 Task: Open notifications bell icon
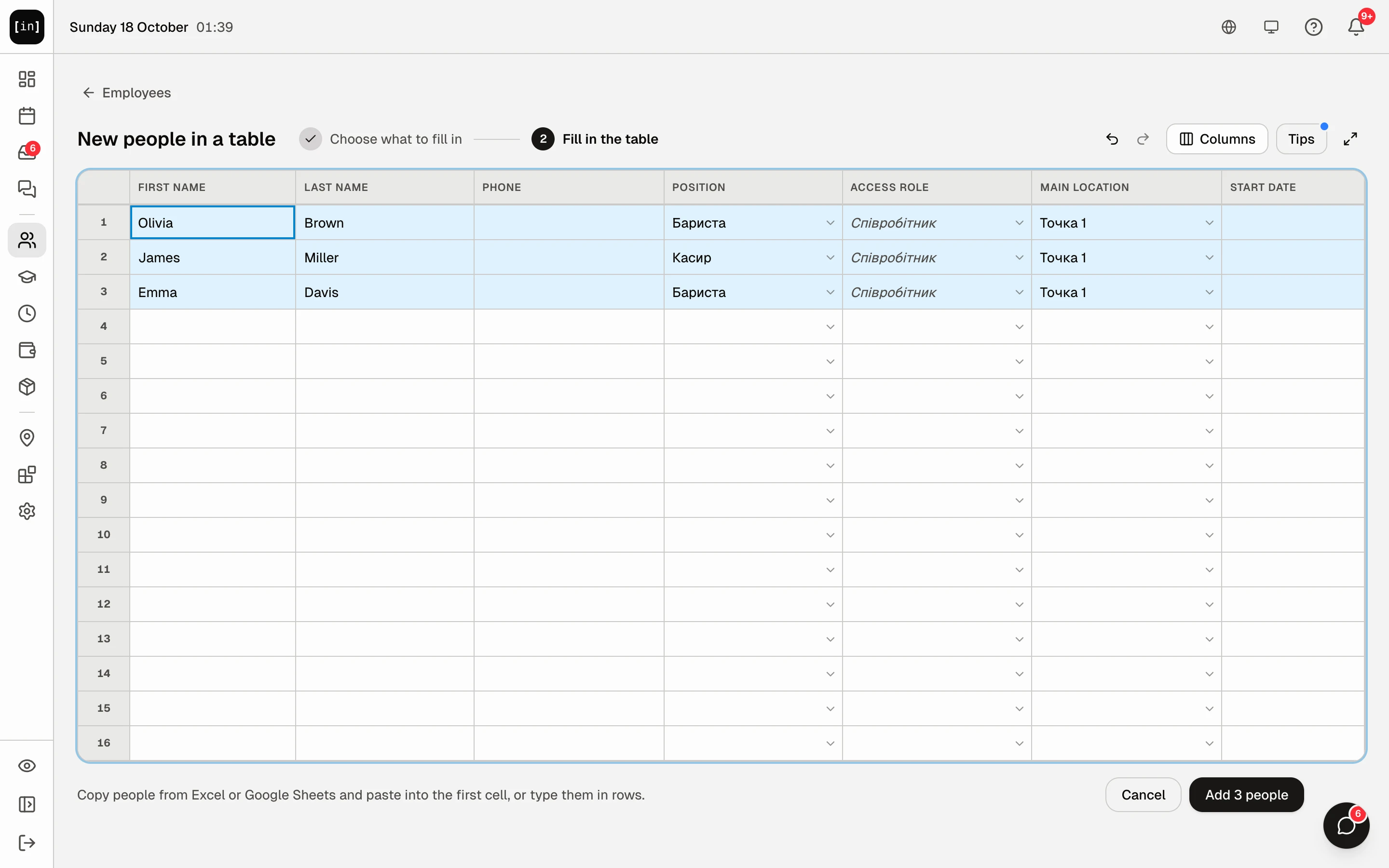[x=1356, y=27]
